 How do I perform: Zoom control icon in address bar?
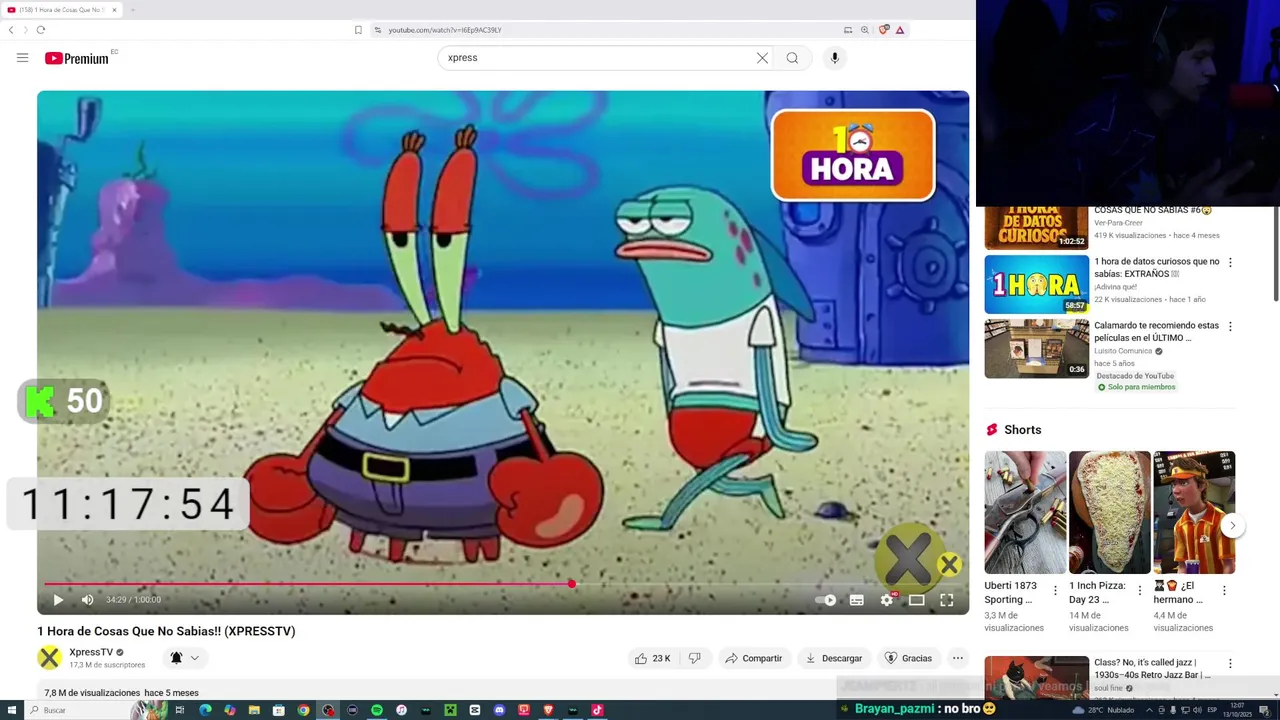(x=865, y=30)
